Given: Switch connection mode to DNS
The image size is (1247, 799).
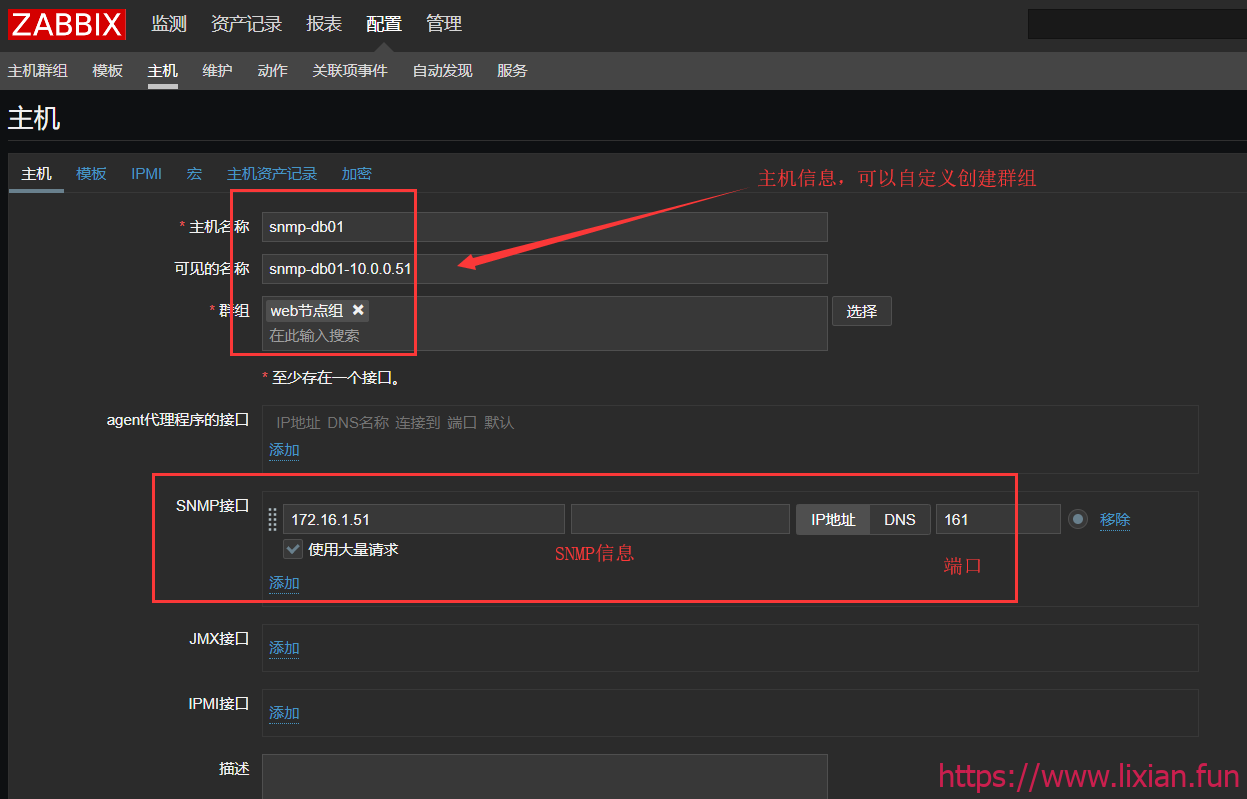Looking at the screenshot, I should pyautogui.click(x=899, y=519).
